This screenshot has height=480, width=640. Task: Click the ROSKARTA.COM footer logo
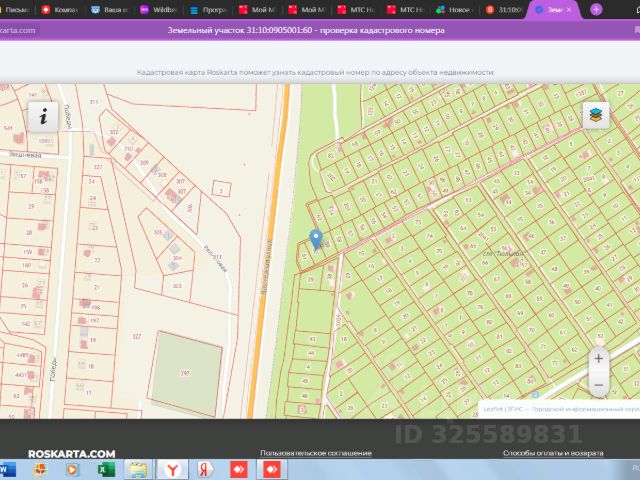72,454
